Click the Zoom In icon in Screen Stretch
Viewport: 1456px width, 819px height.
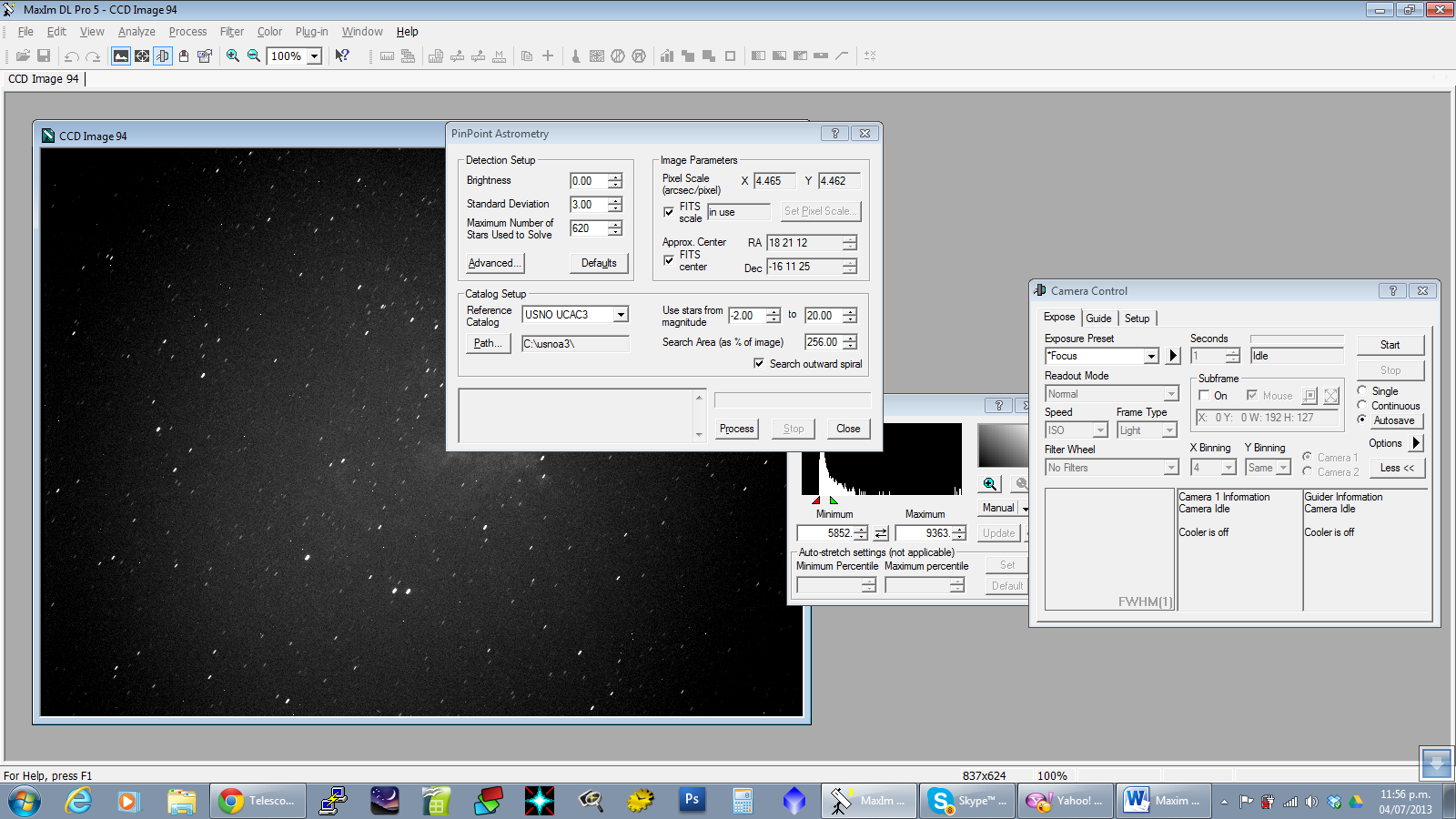[x=990, y=484]
